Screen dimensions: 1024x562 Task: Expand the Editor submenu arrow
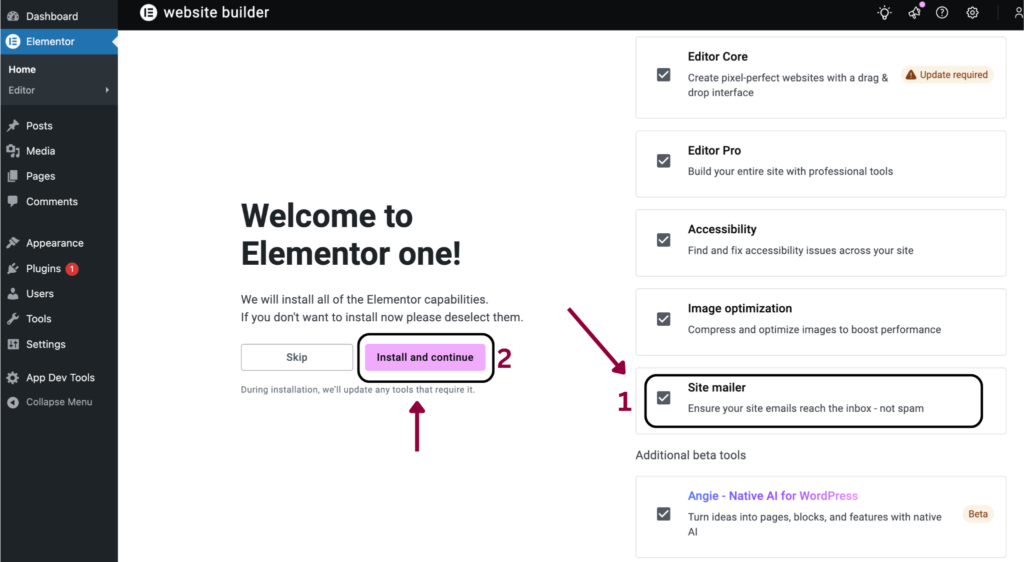pos(107,90)
